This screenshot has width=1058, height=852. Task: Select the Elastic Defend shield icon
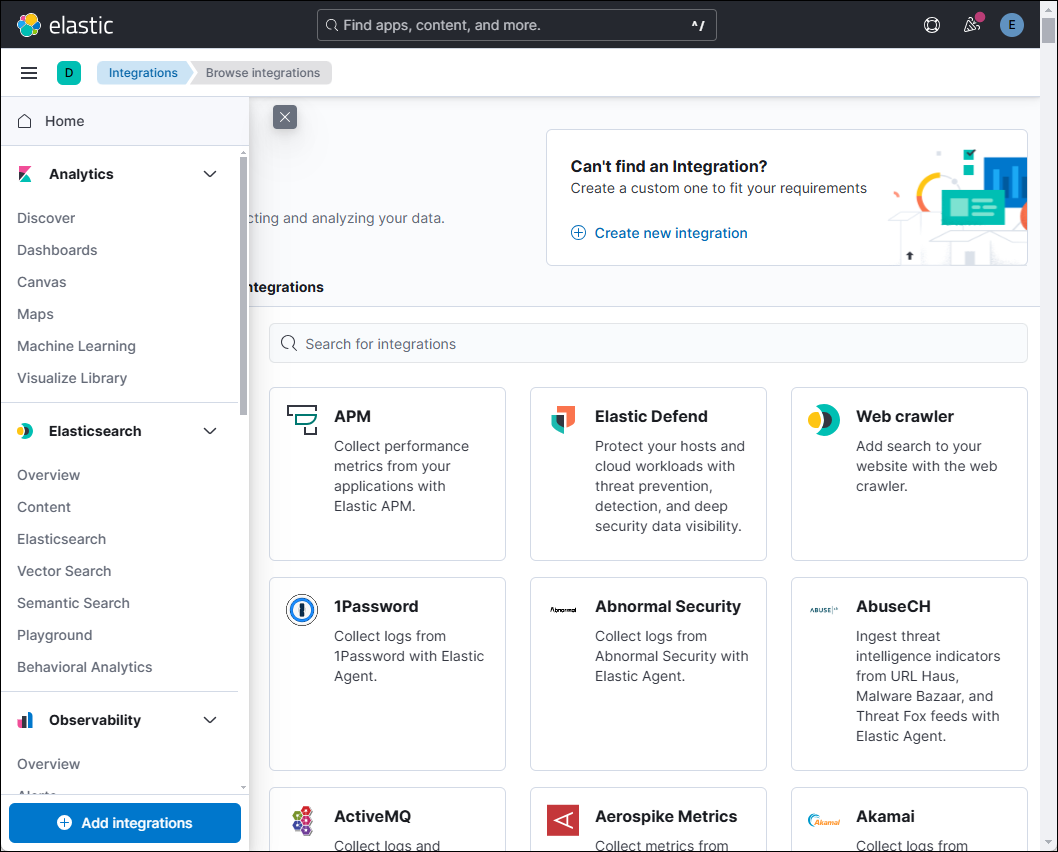(563, 419)
